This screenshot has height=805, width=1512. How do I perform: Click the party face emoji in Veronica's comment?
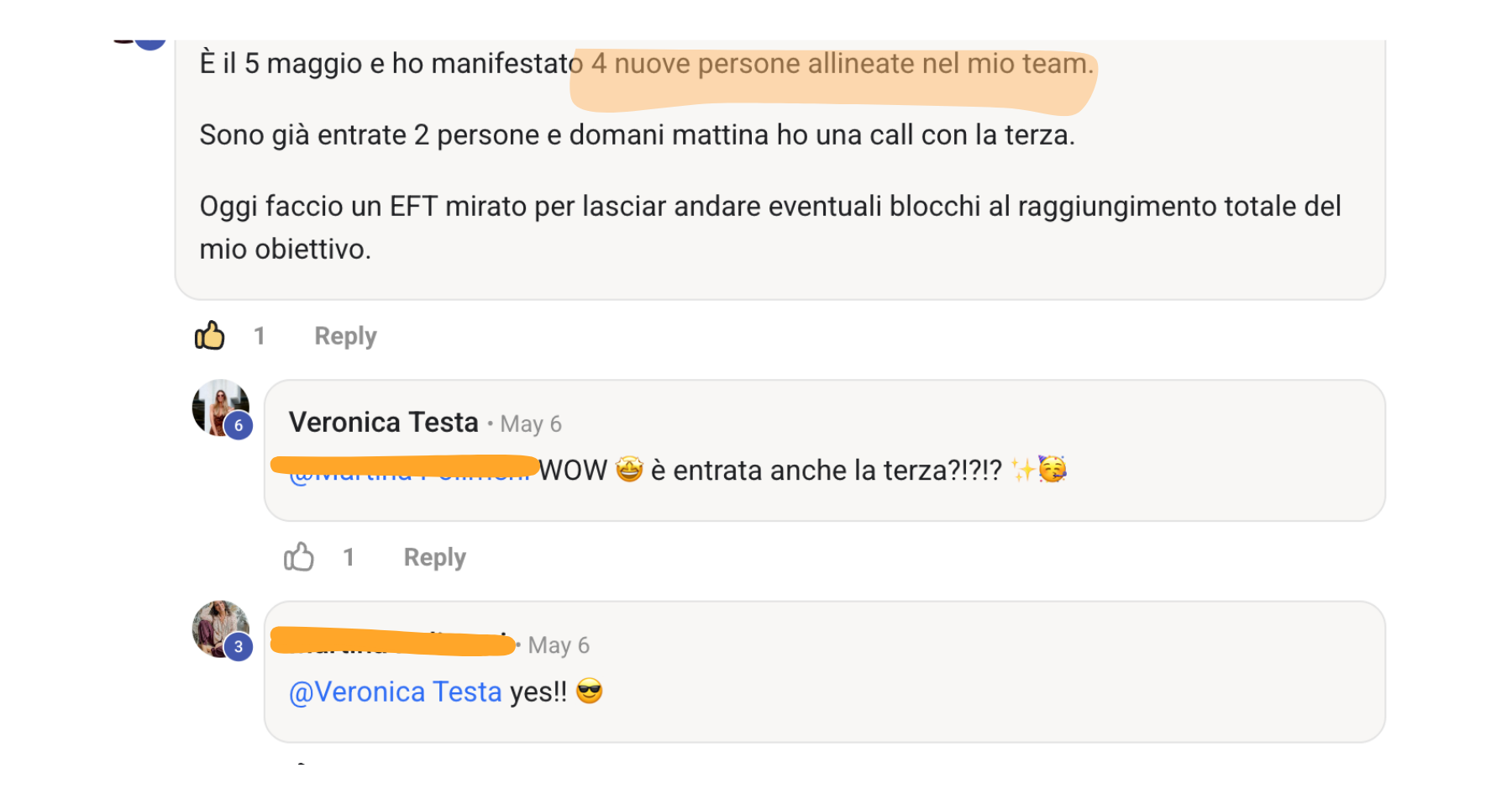(x=1053, y=469)
